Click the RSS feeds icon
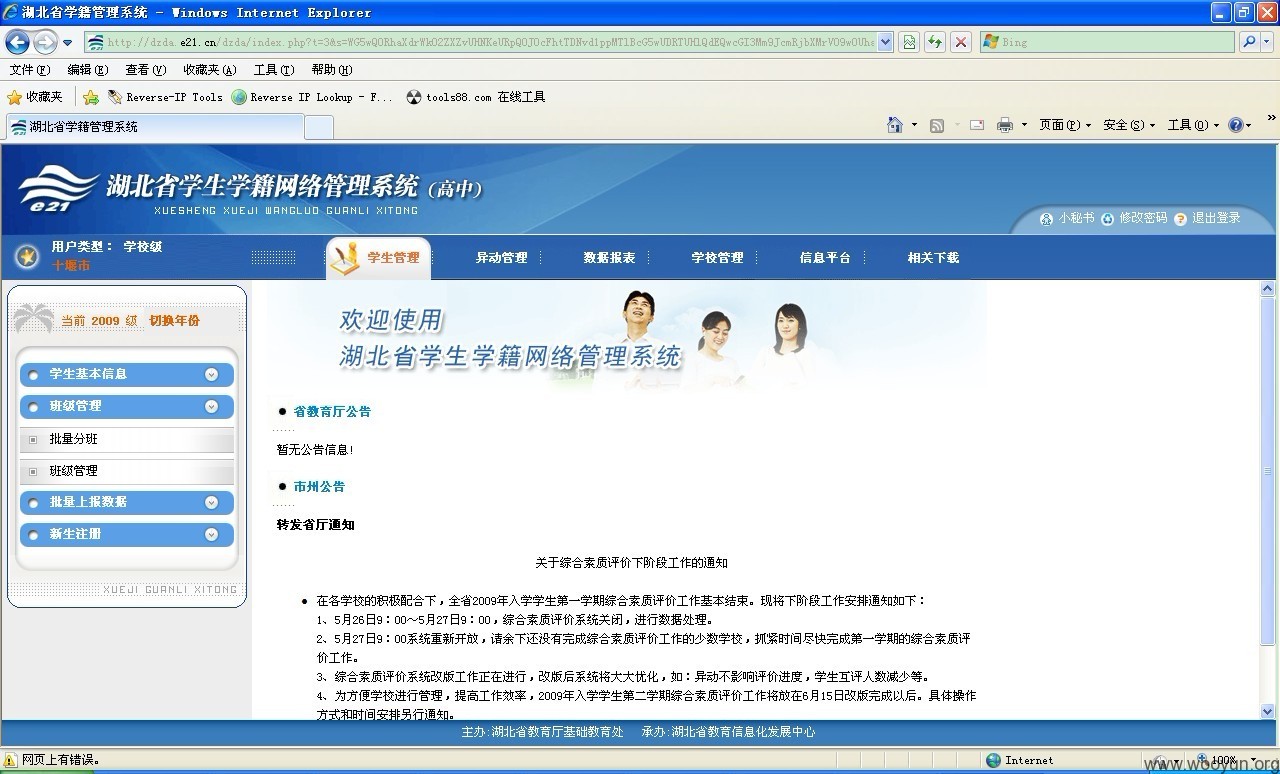1280x774 pixels. (x=937, y=125)
